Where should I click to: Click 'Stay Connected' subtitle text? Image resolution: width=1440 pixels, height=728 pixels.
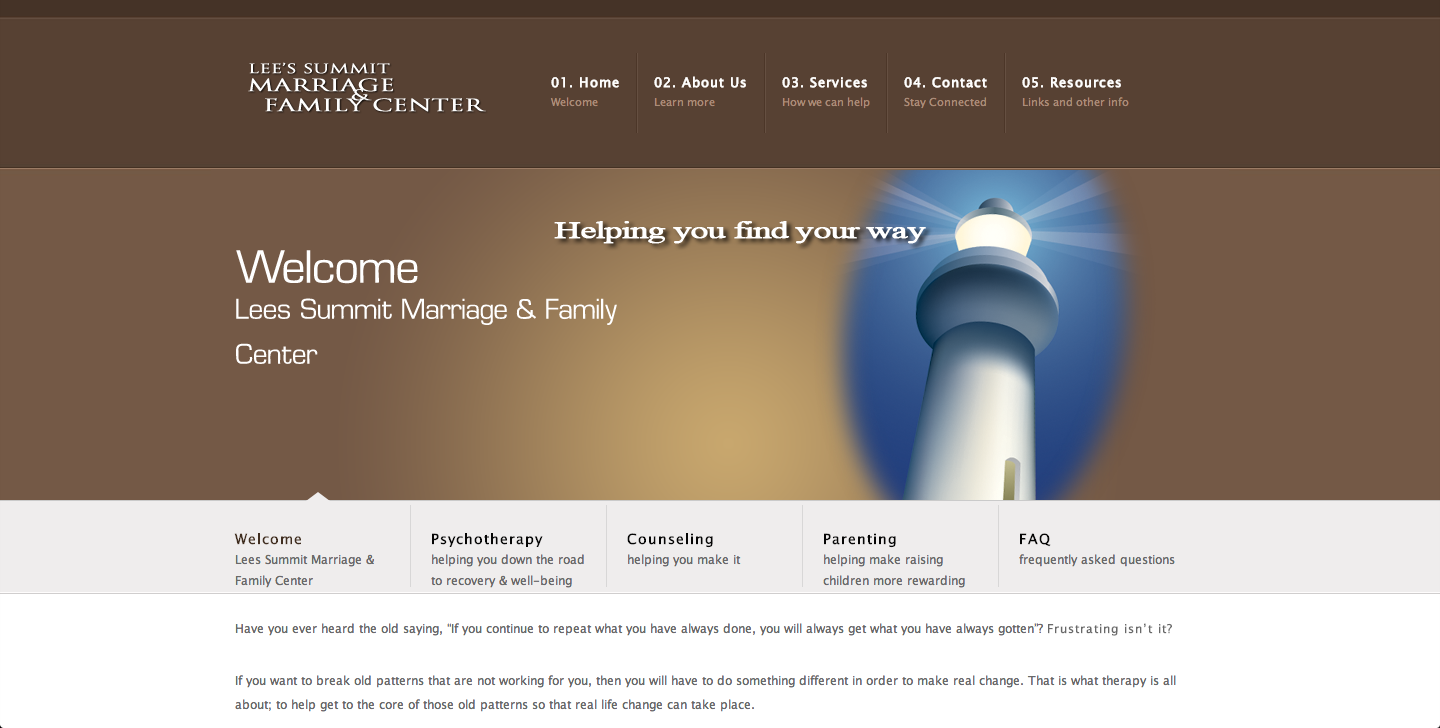pyautogui.click(x=945, y=102)
